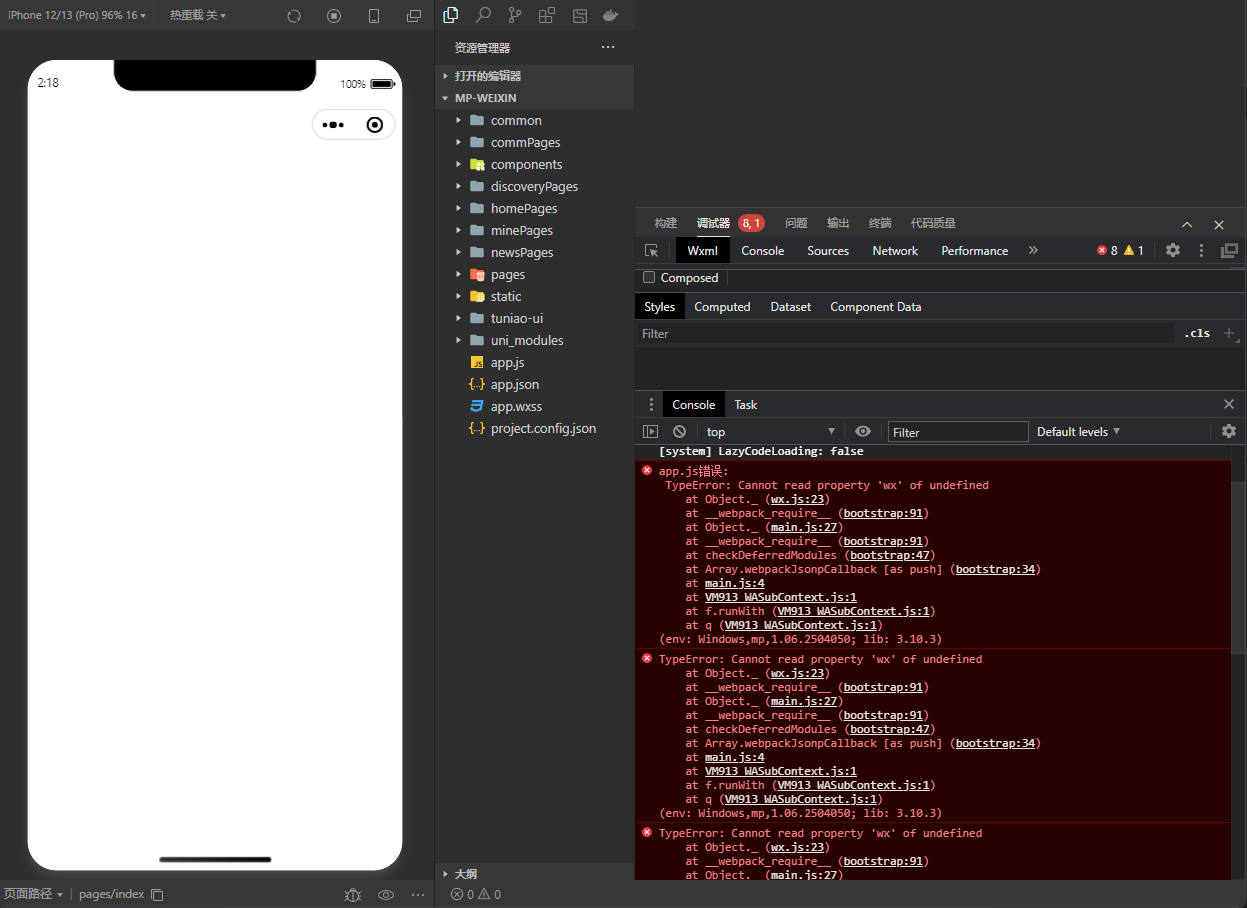
Task: Copy the pages/index page path
Action: pos(157,894)
